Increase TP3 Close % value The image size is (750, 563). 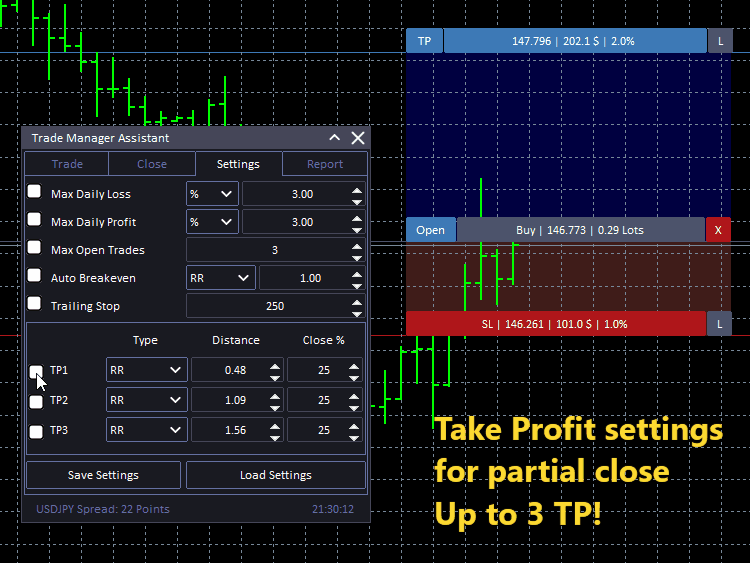click(354, 426)
